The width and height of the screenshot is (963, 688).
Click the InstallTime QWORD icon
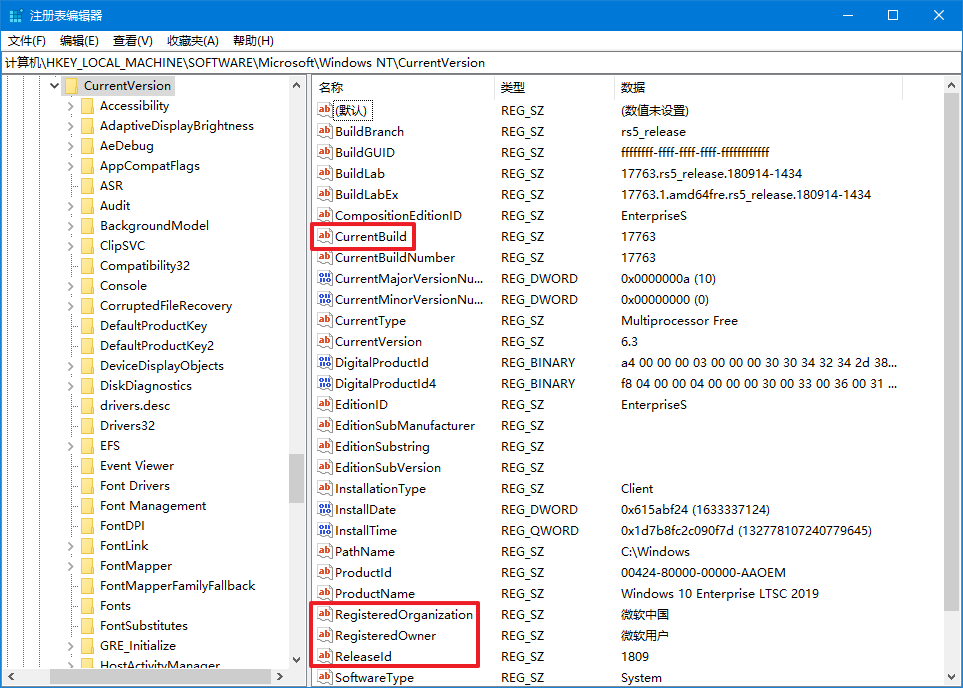(x=324, y=530)
